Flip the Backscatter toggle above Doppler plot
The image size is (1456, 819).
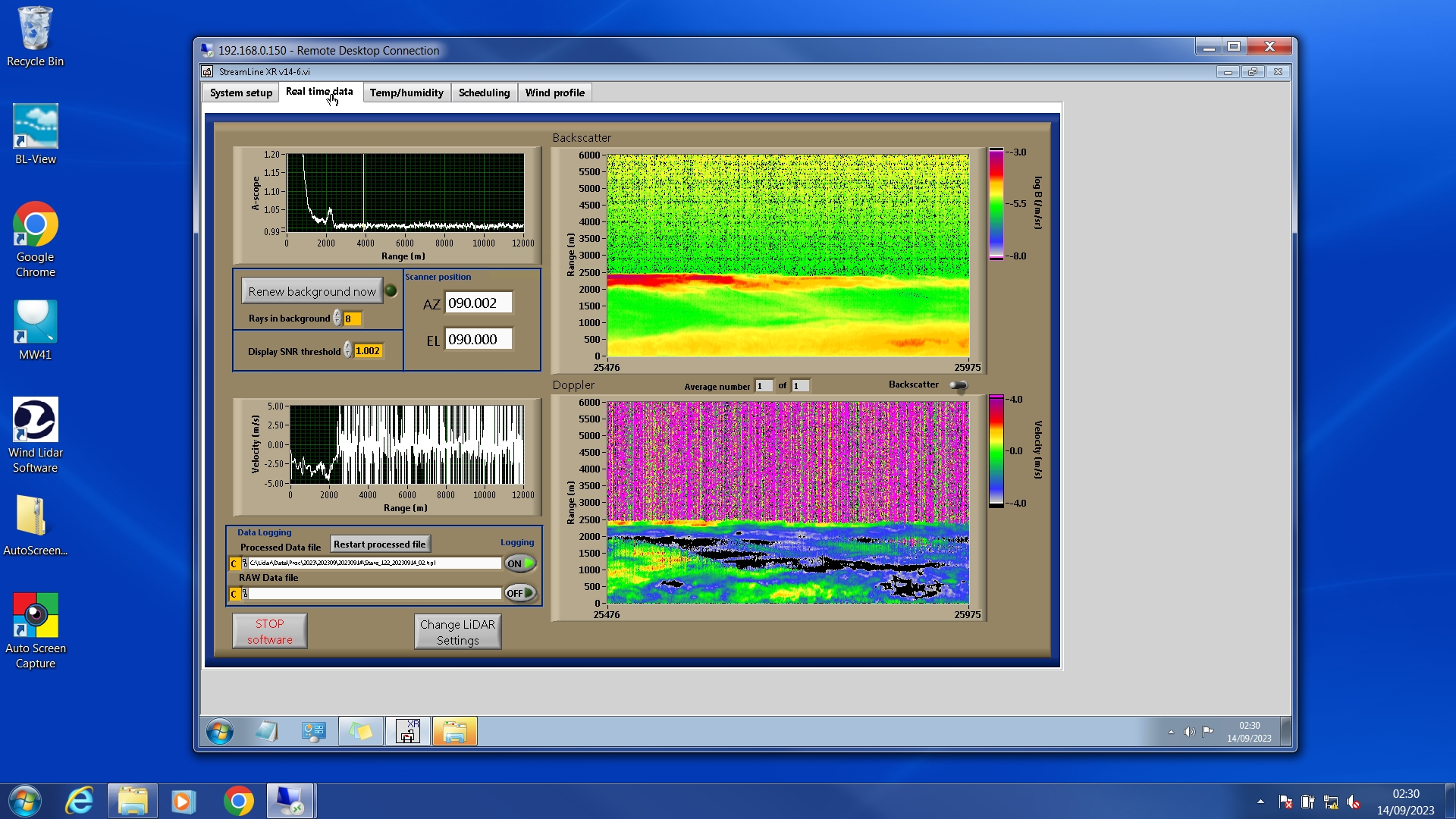click(959, 386)
